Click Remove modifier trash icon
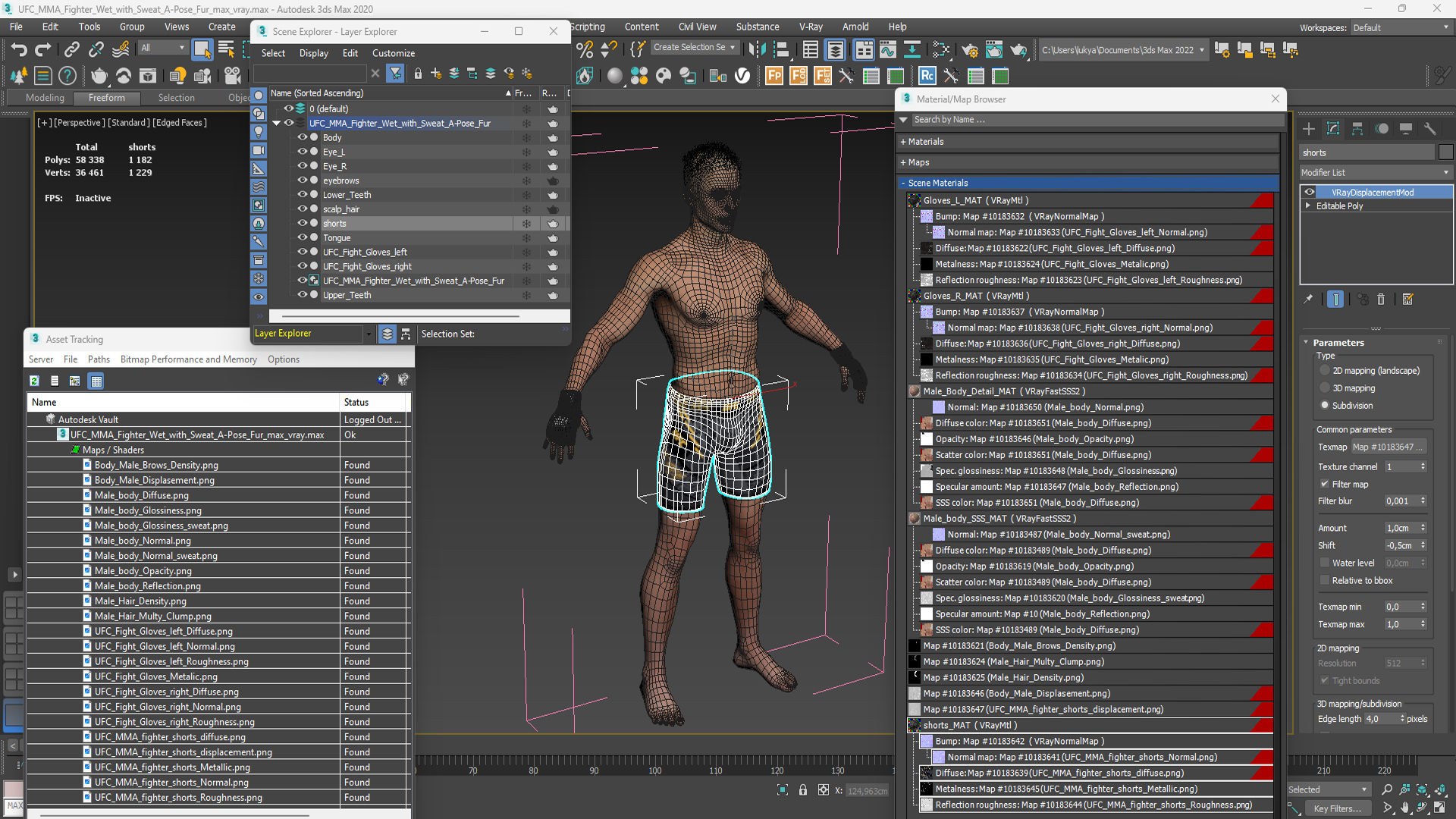This screenshot has width=1456, height=819. tap(1381, 300)
